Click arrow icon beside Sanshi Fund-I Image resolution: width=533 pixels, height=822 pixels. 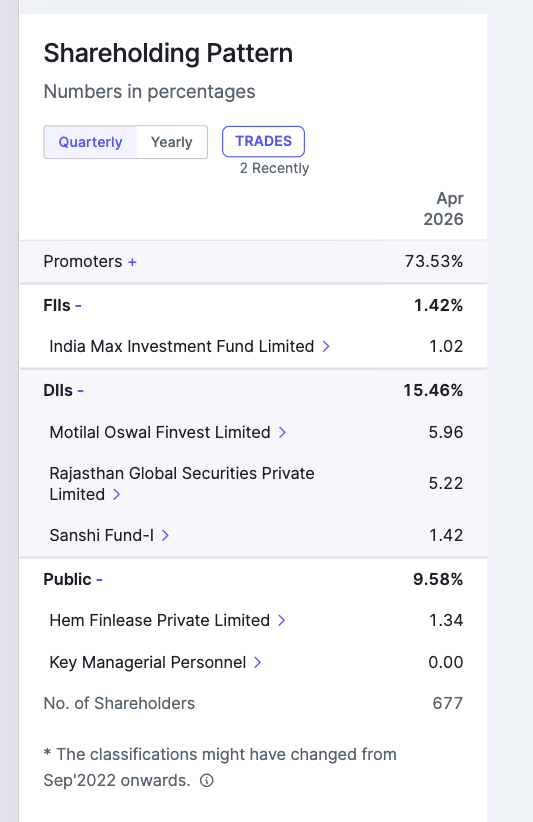(165, 535)
